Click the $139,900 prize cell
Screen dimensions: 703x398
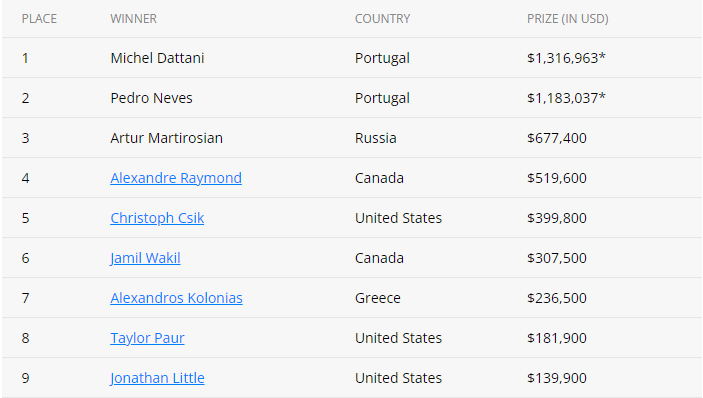[x=557, y=378]
